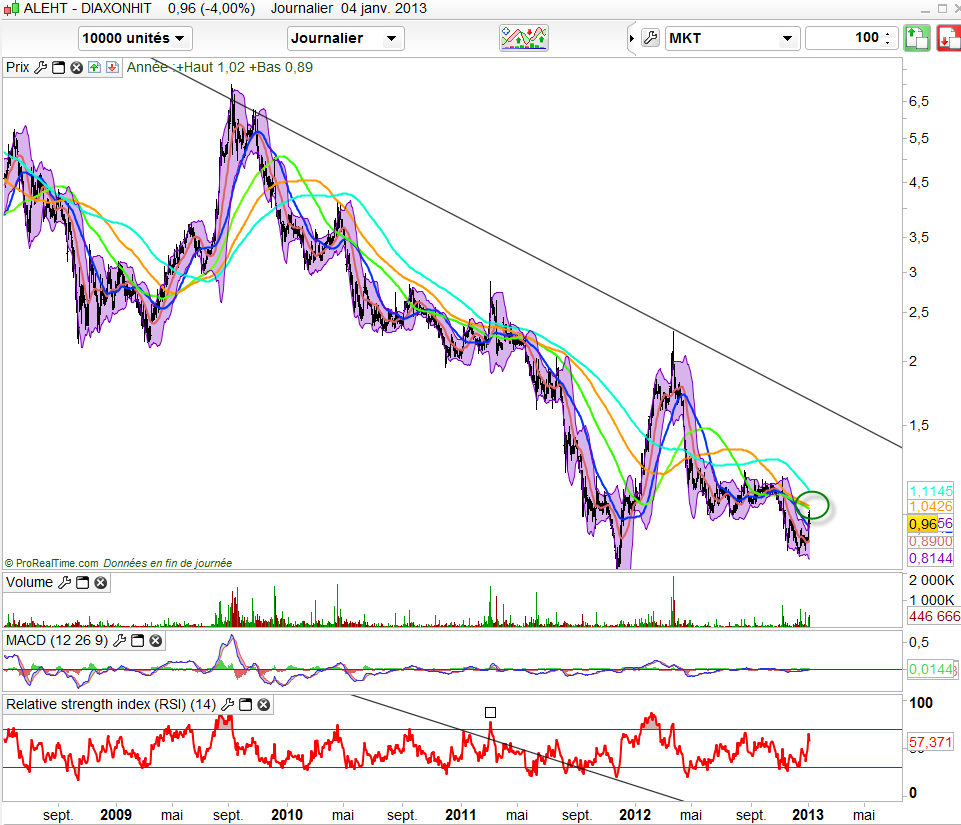
Task: Open the Prix panel wrench settings
Action: (41, 68)
